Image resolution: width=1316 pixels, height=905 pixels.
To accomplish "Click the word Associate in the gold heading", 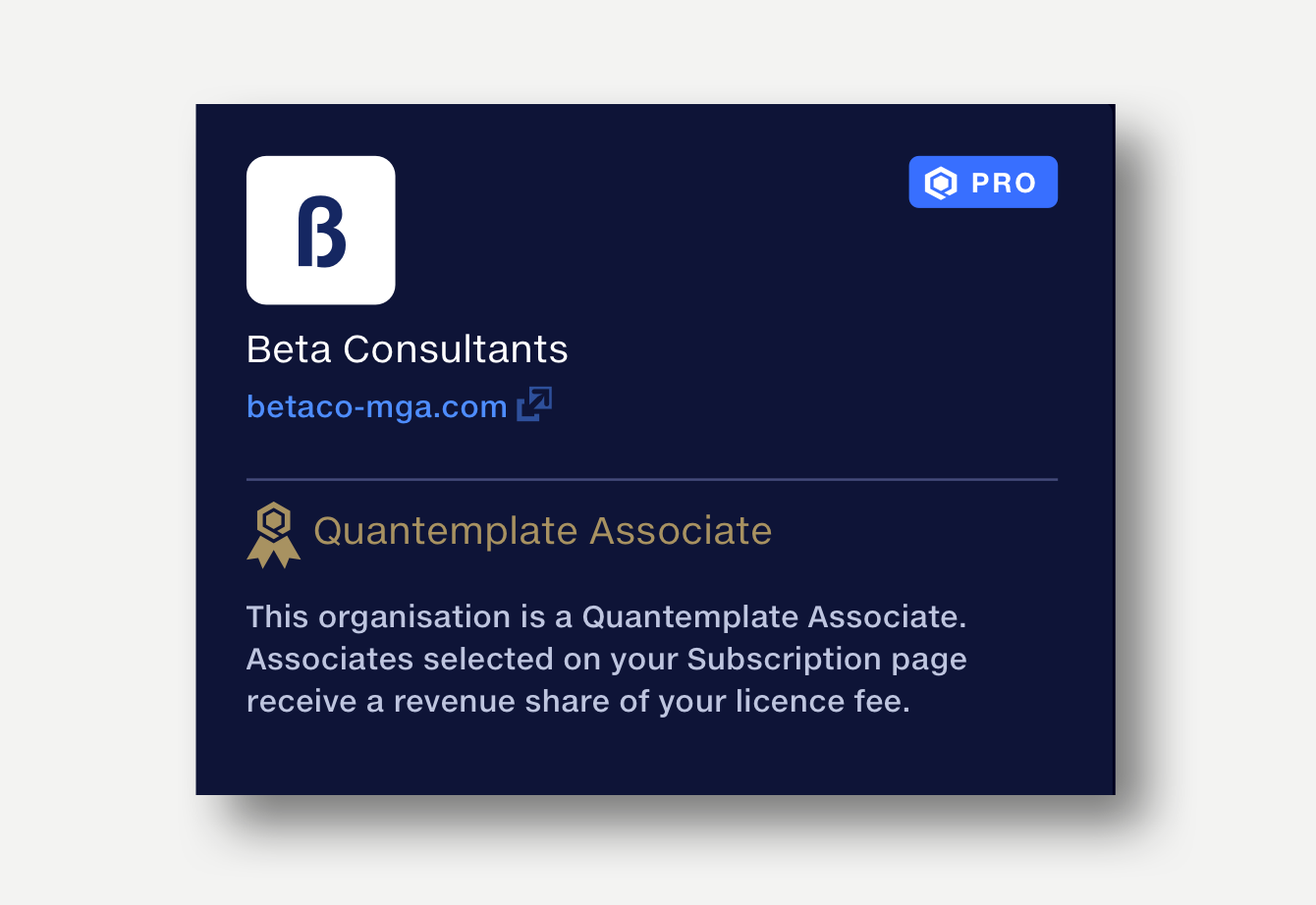I will pos(681,531).
